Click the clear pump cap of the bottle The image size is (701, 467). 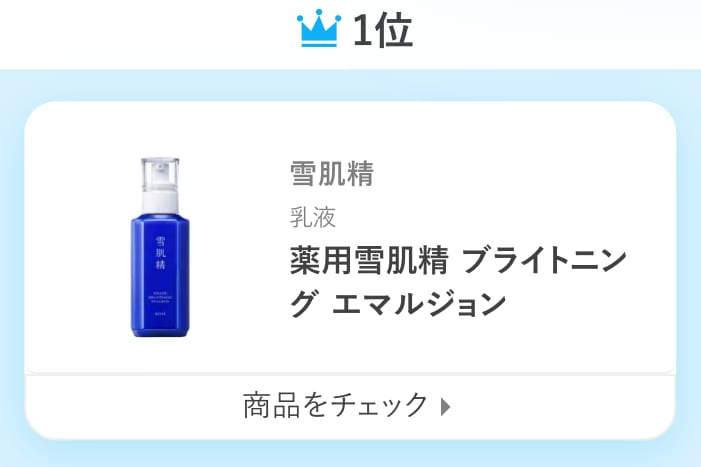point(160,175)
